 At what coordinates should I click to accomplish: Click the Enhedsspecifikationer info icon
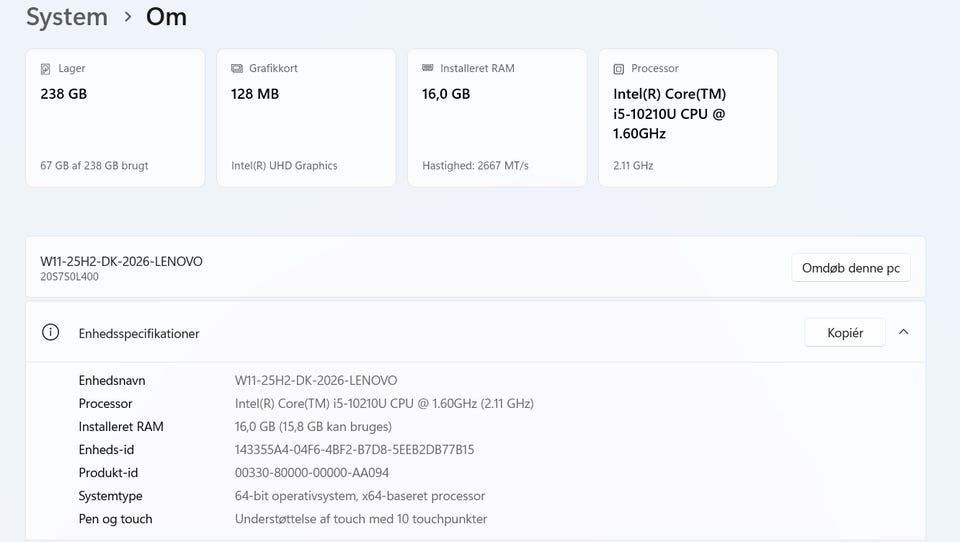tap(50, 333)
